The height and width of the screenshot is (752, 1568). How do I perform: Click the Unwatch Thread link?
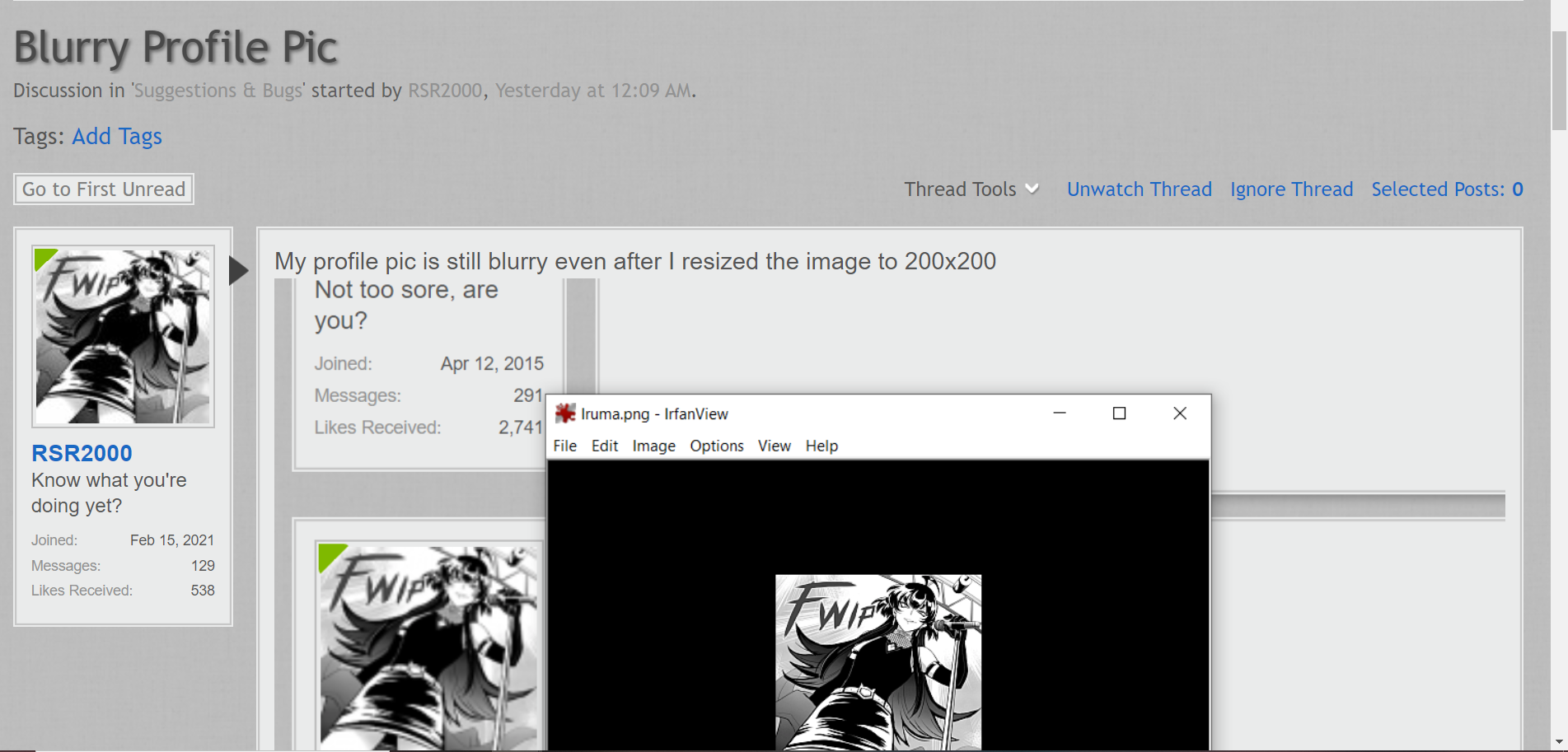click(x=1139, y=189)
